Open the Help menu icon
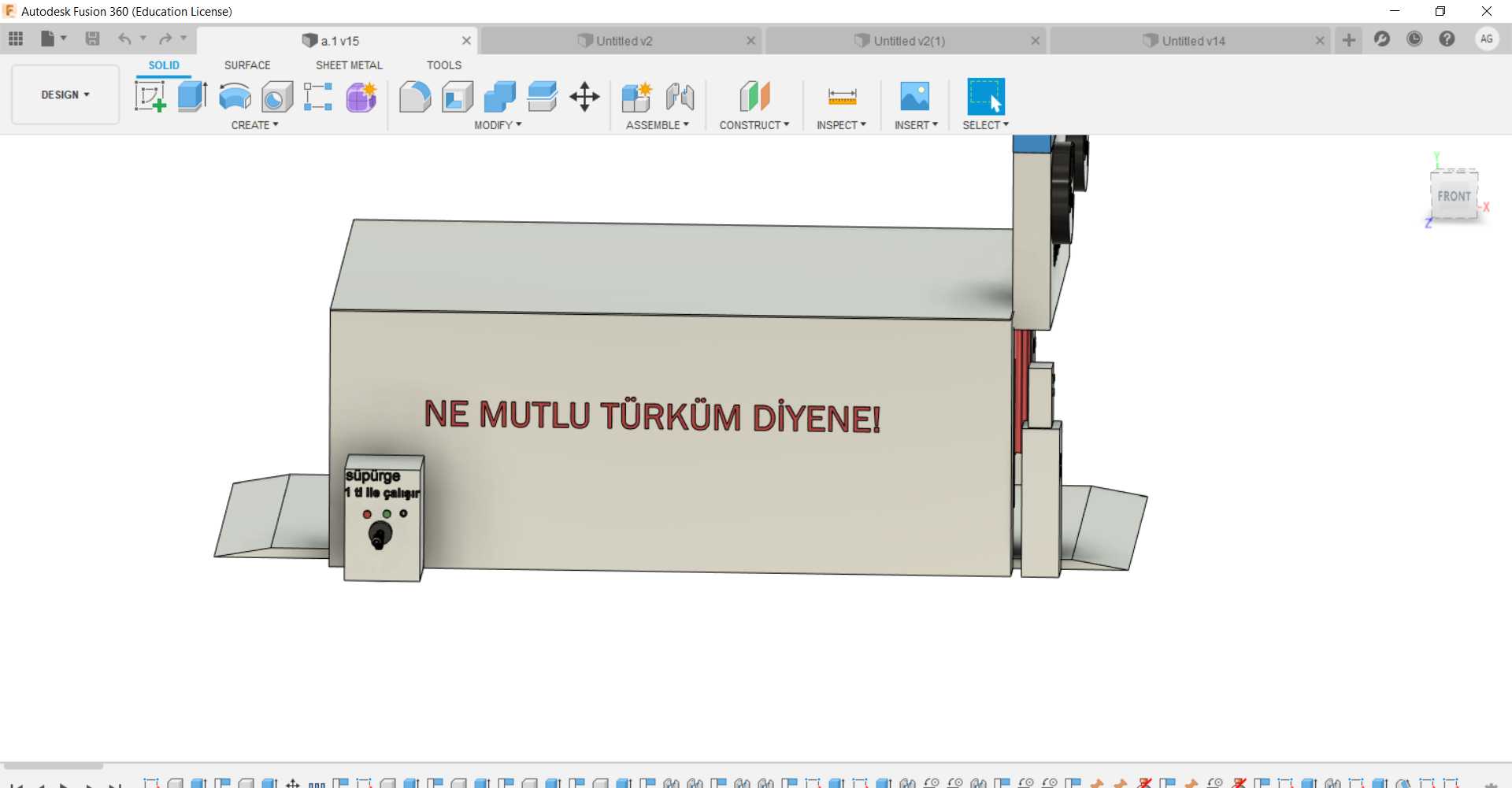The height and width of the screenshot is (788, 1512). pyautogui.click(x=1447, y=39)
